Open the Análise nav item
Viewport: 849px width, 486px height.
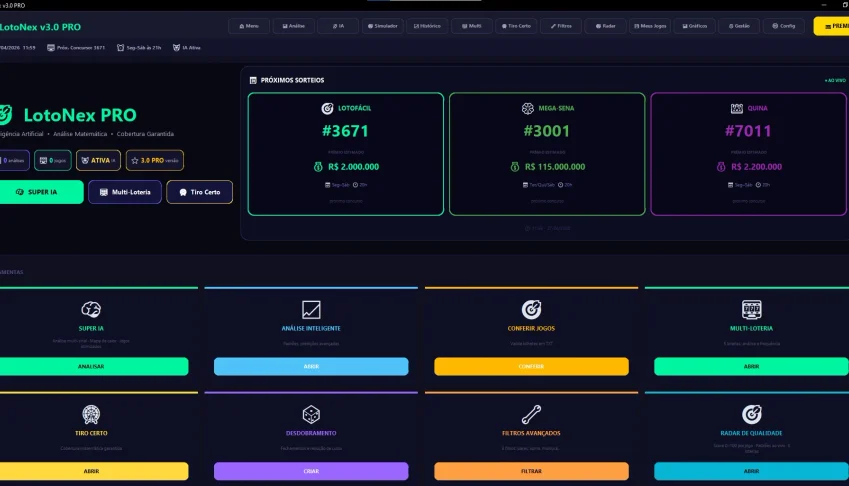click(293, 26)
